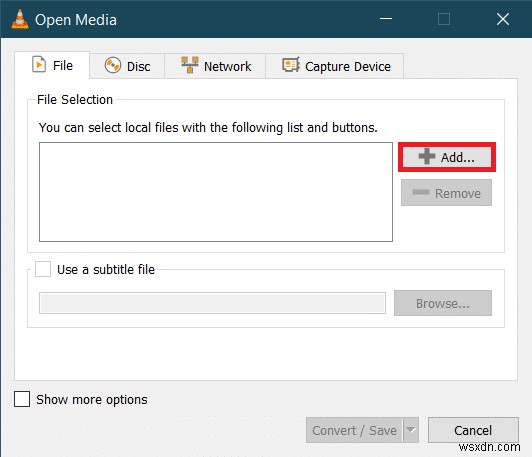Toggle Show more options checkbox

(22, 399)
